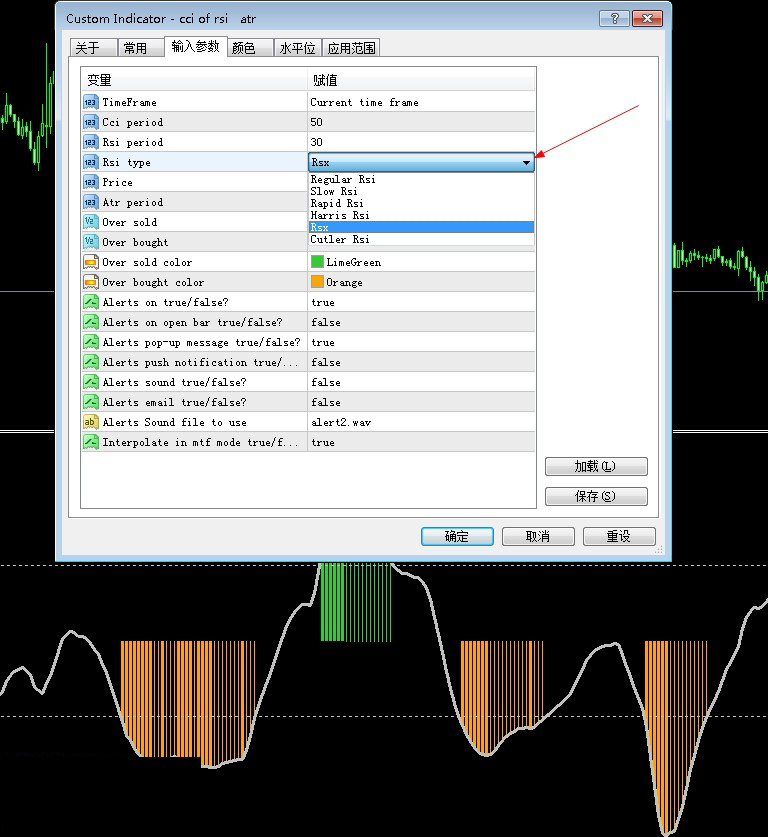Image resolution: width=768 pixels, height=837 pixels.
Task: Click 'Alerts sound true/false?' value false
Action: point(421,382)
